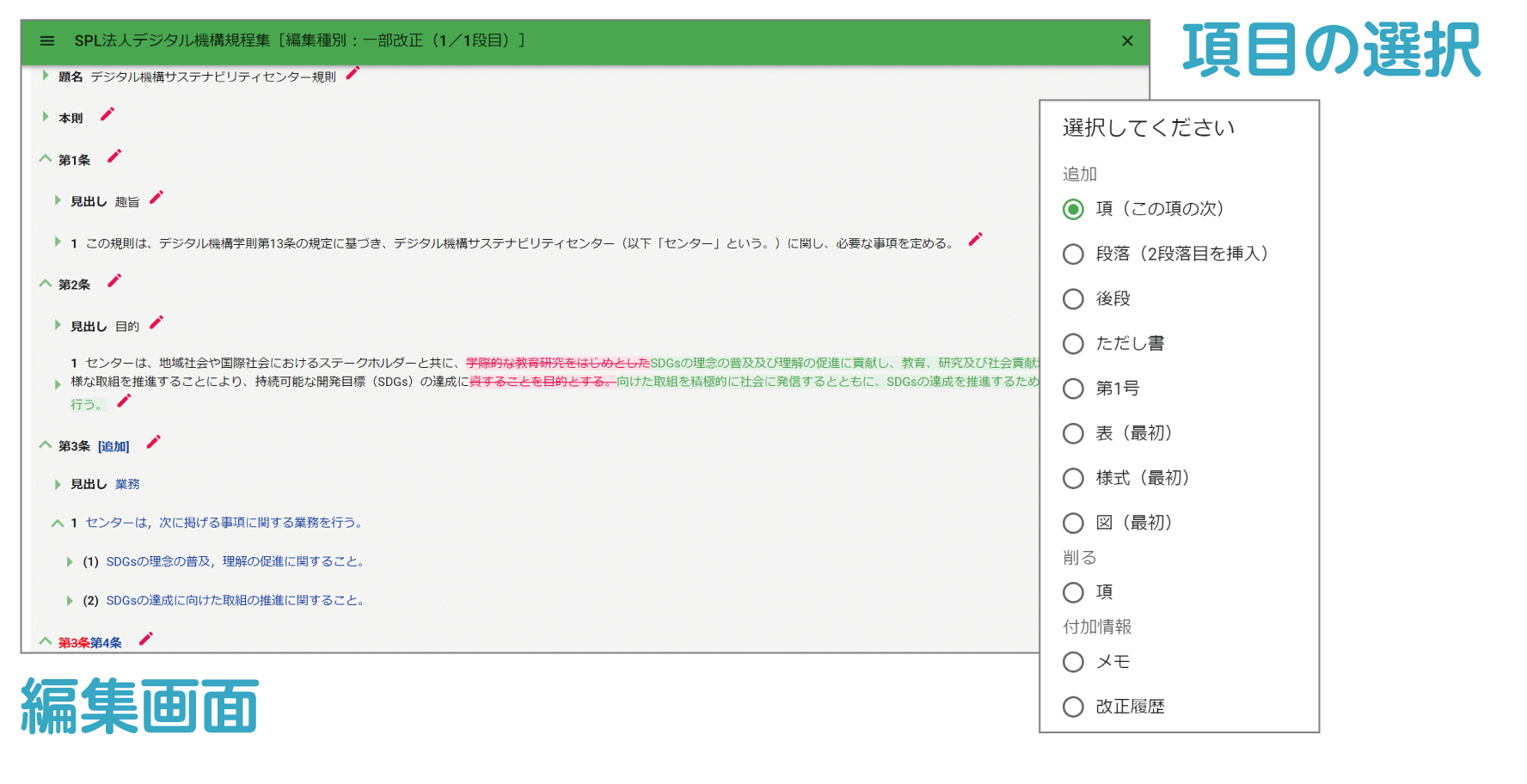Pick the 改正履歴 radio option
Viewport: 1527px width, 784px height.
pyautogui.click(x=1073, y=707)
